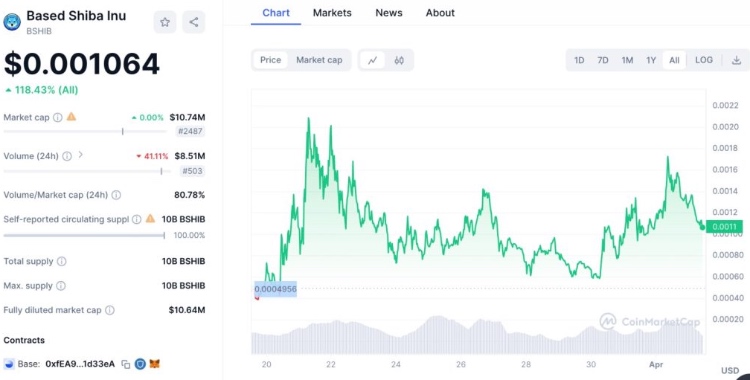The height and width of the screenshot is (380, 750).
Task: Toggle chart view to Market cap
Action: [x=319, y=60]
